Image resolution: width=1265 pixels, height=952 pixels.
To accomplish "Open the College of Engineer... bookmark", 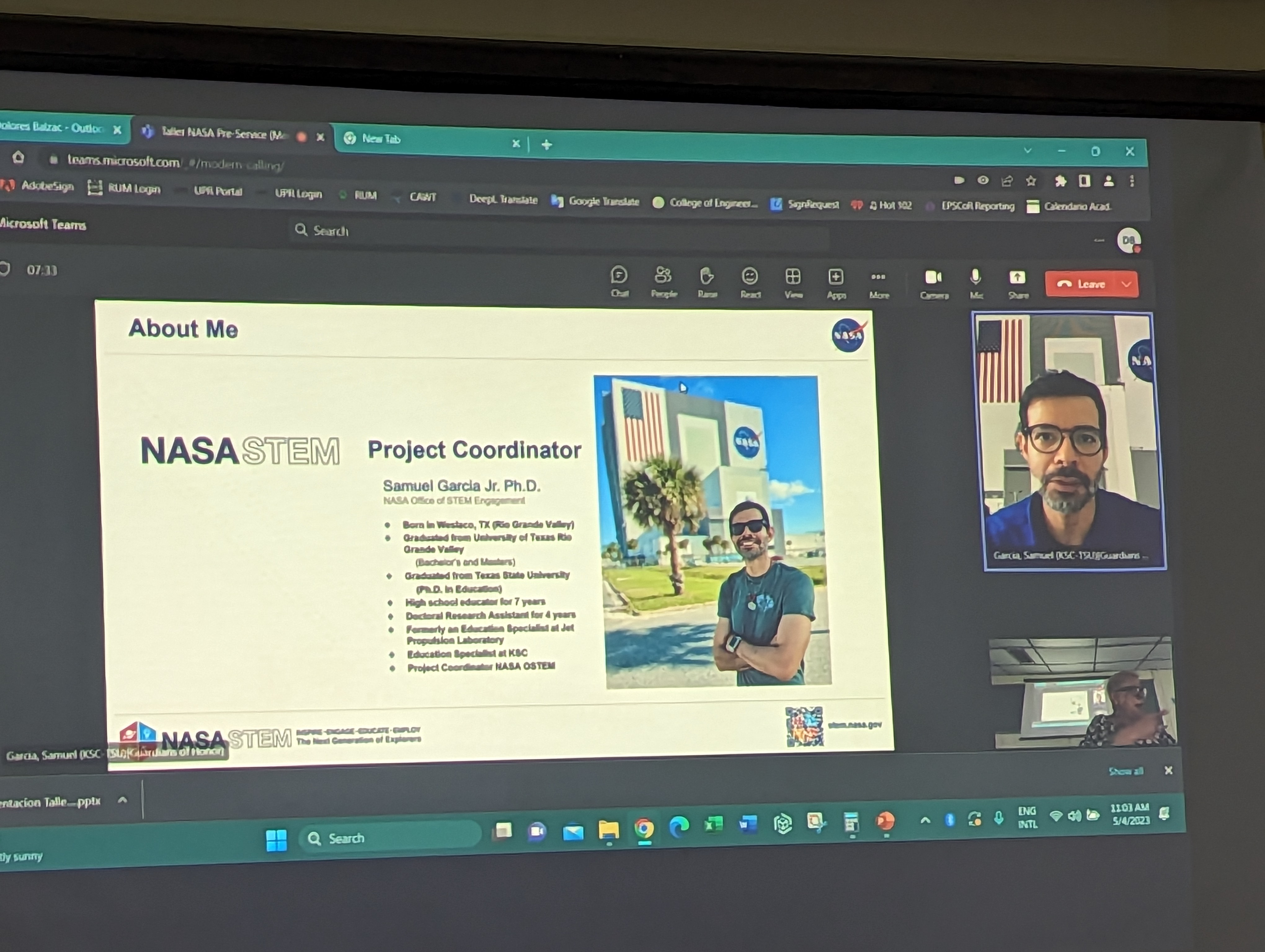I will point(705,202).
